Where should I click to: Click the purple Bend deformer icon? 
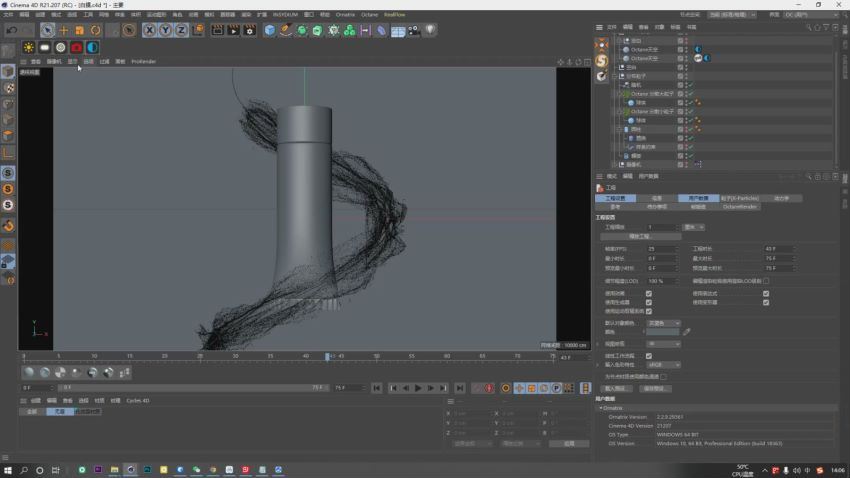tap(382, 30)
